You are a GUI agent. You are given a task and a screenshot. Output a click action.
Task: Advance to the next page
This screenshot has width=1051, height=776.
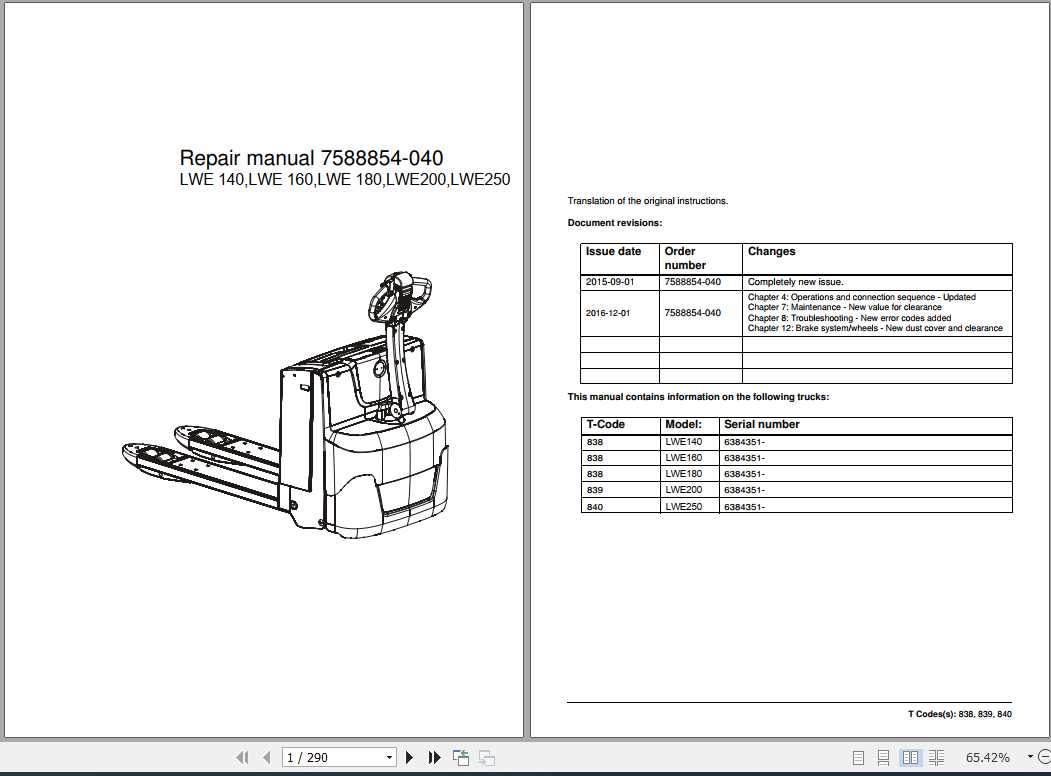click(x=410, y=757)
